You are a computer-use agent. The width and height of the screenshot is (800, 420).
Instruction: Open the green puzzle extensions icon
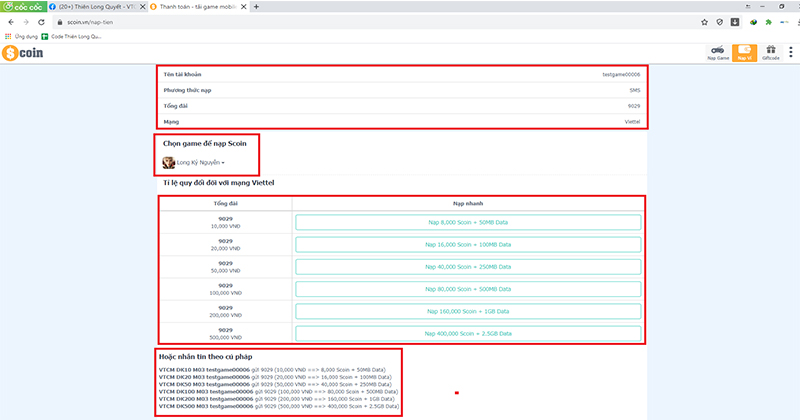[768, 22]
